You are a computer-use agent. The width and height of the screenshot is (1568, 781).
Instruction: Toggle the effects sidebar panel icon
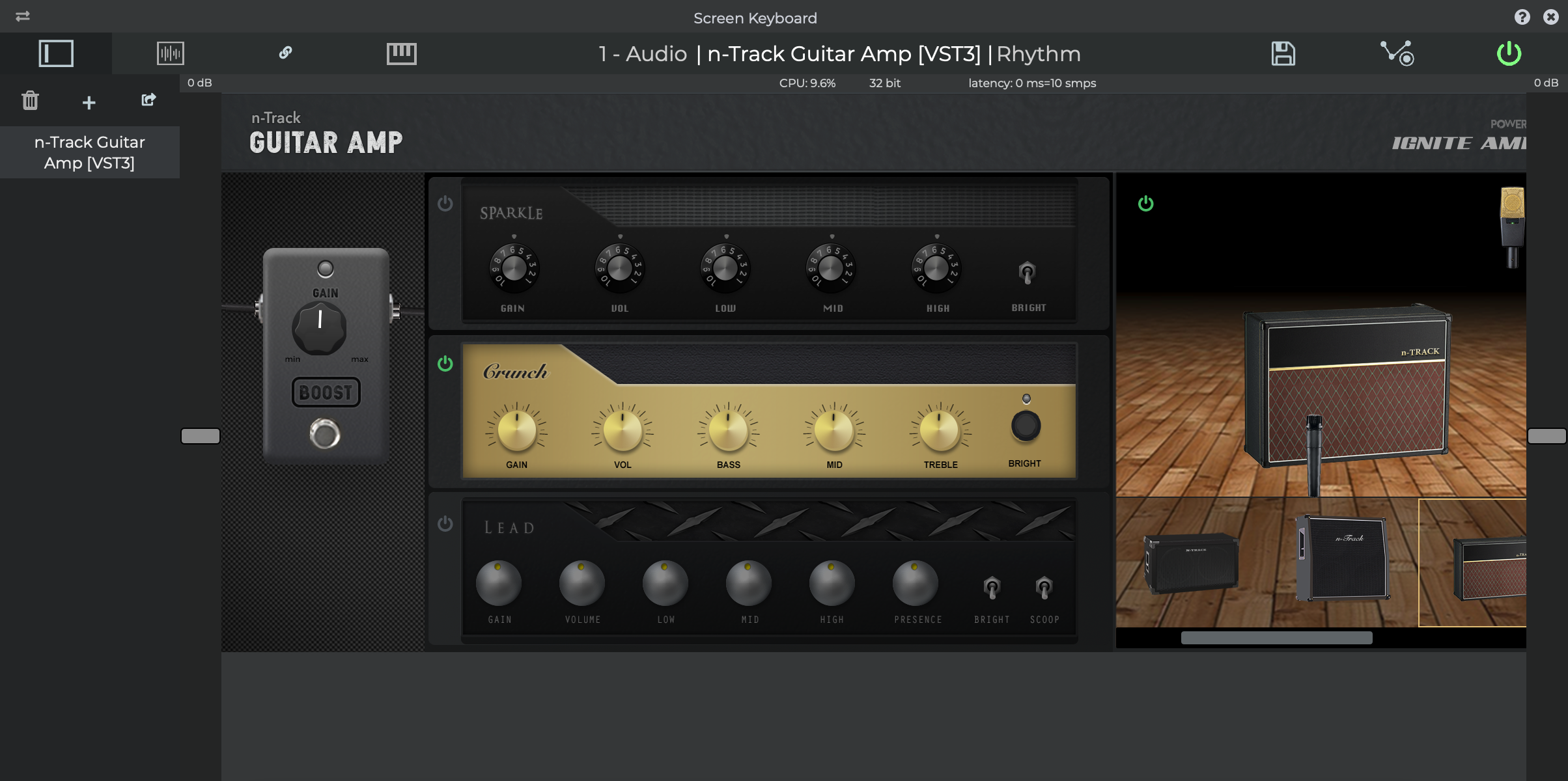click(x=56, y=53)
